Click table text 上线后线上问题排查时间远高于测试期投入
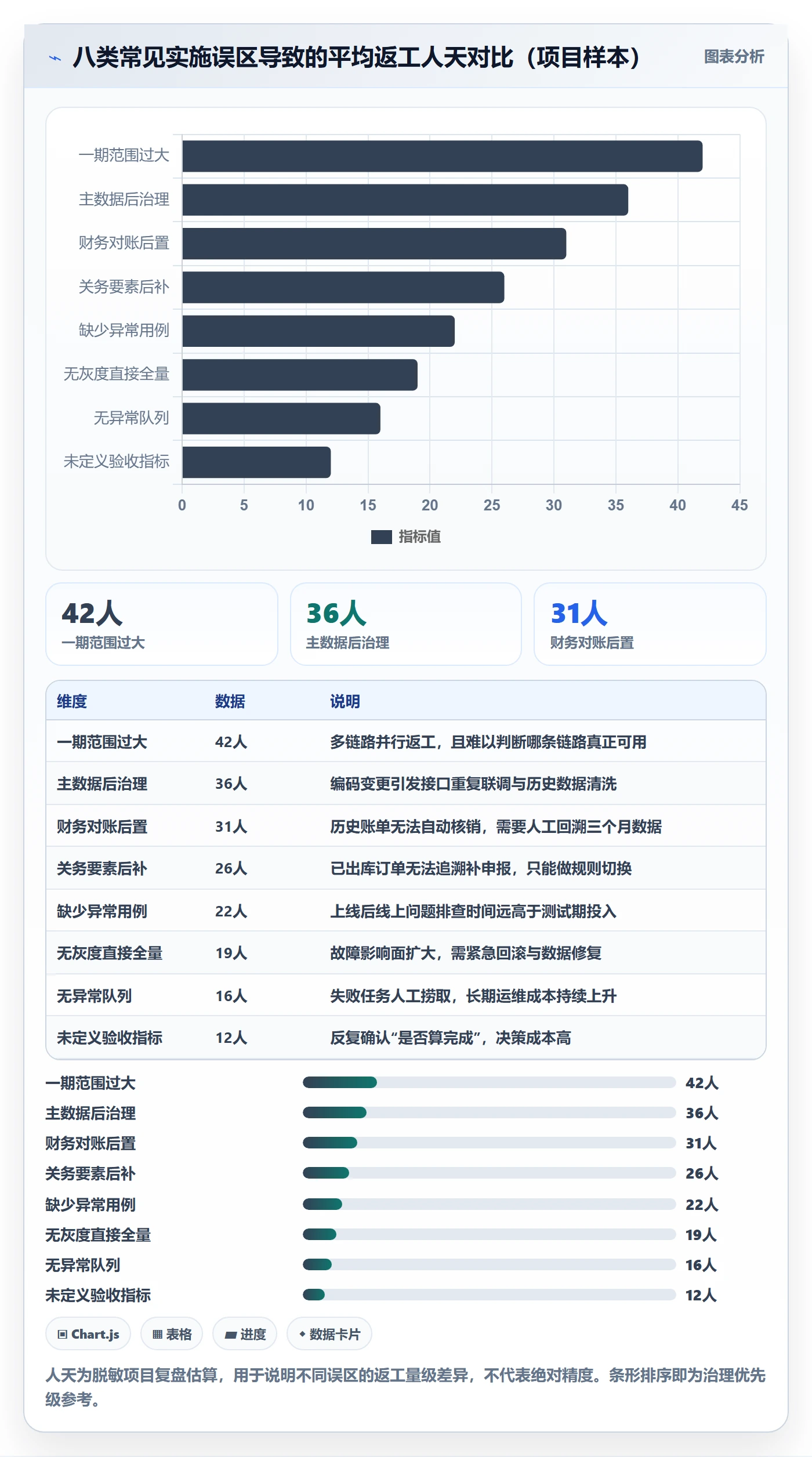The image size is (812, 1457). [473, 911]
